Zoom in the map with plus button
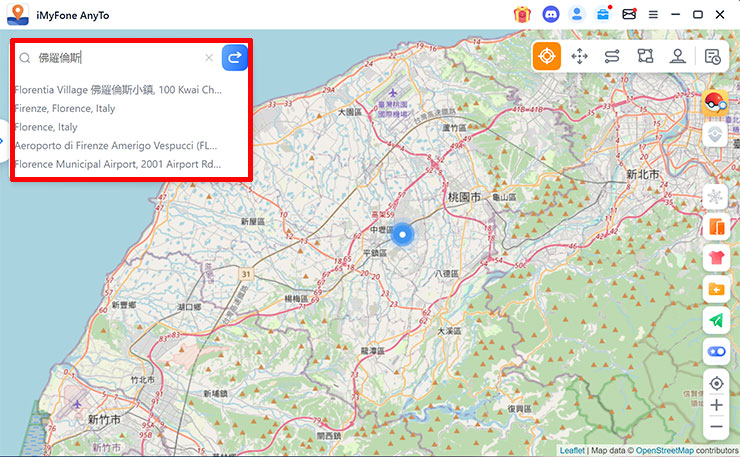Viewport: 740px width, 457px height. coord(715,405)
